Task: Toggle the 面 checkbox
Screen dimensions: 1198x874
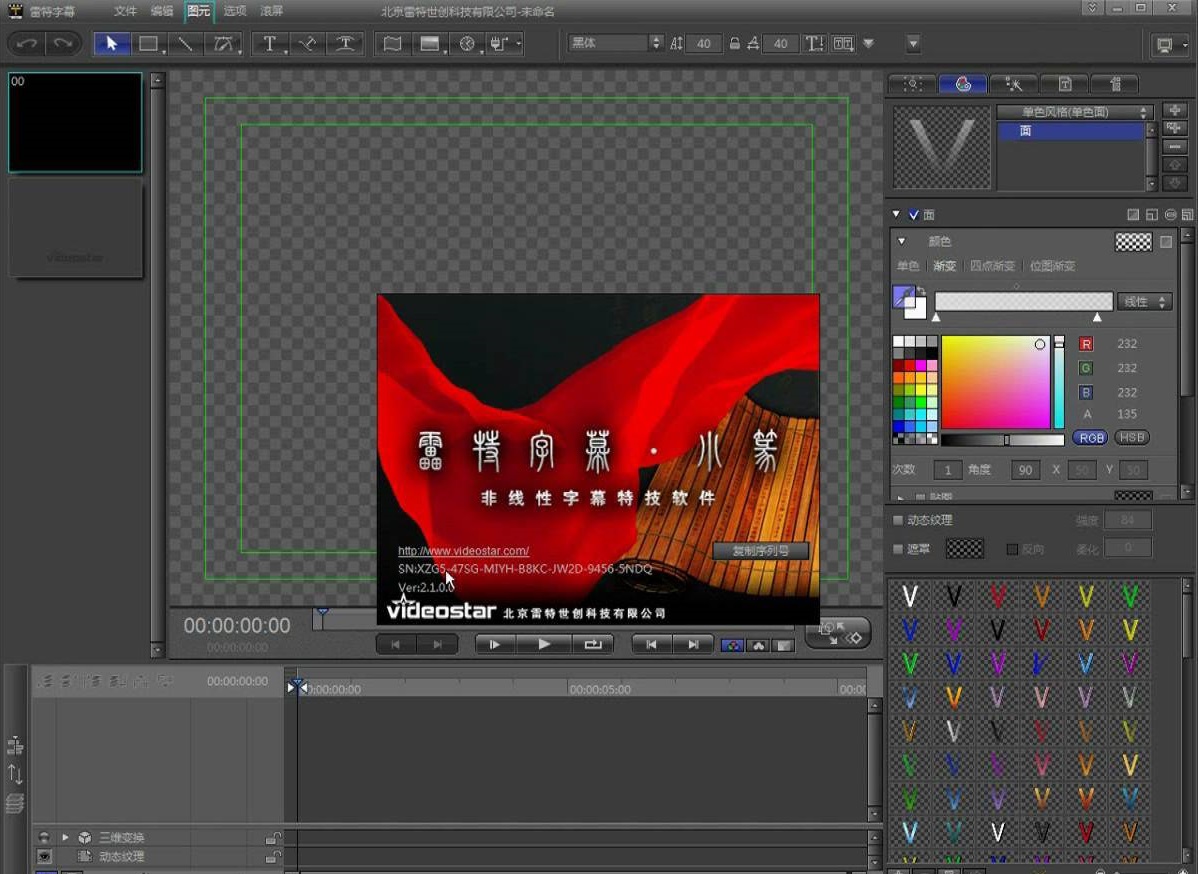Action: [913, 215]
